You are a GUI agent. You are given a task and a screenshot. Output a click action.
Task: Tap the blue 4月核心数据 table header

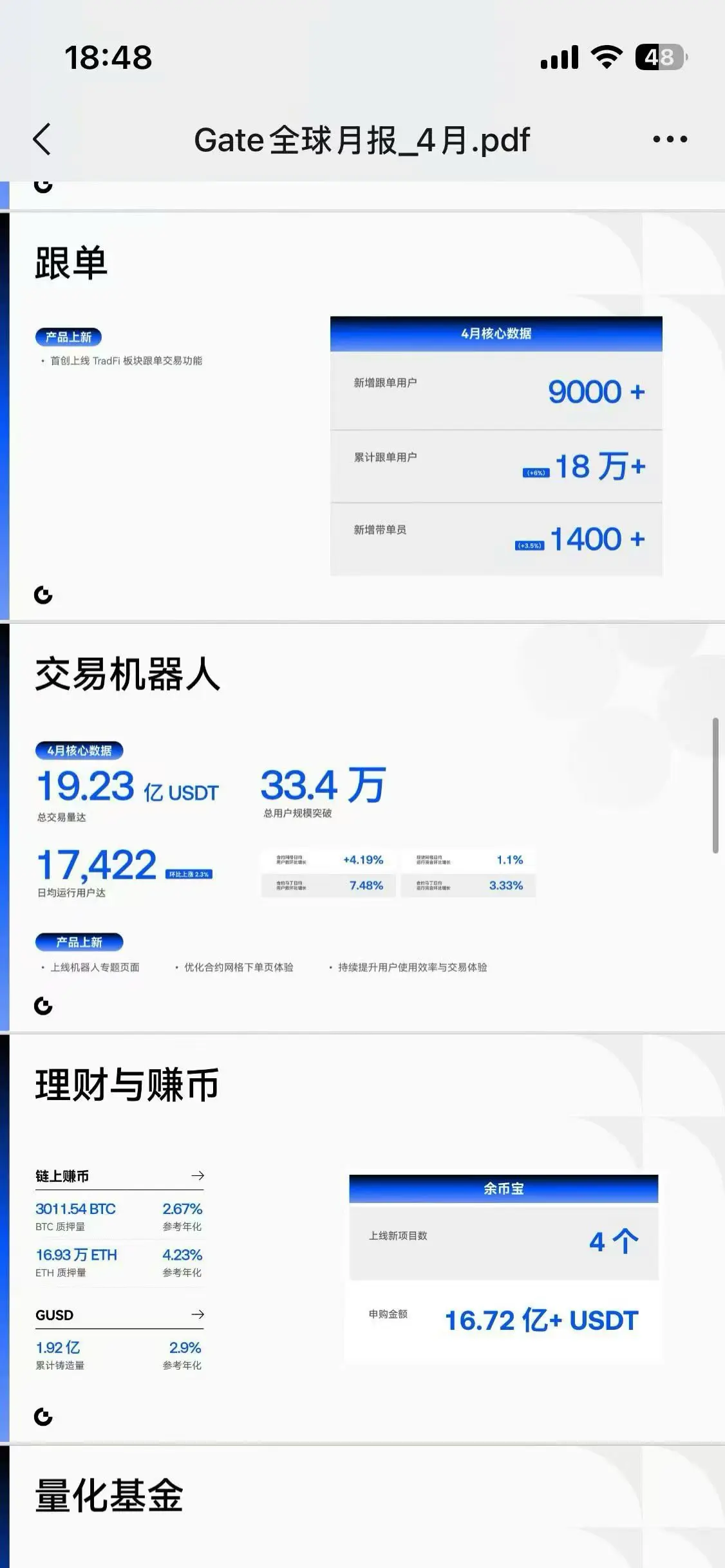coord(496,333)
